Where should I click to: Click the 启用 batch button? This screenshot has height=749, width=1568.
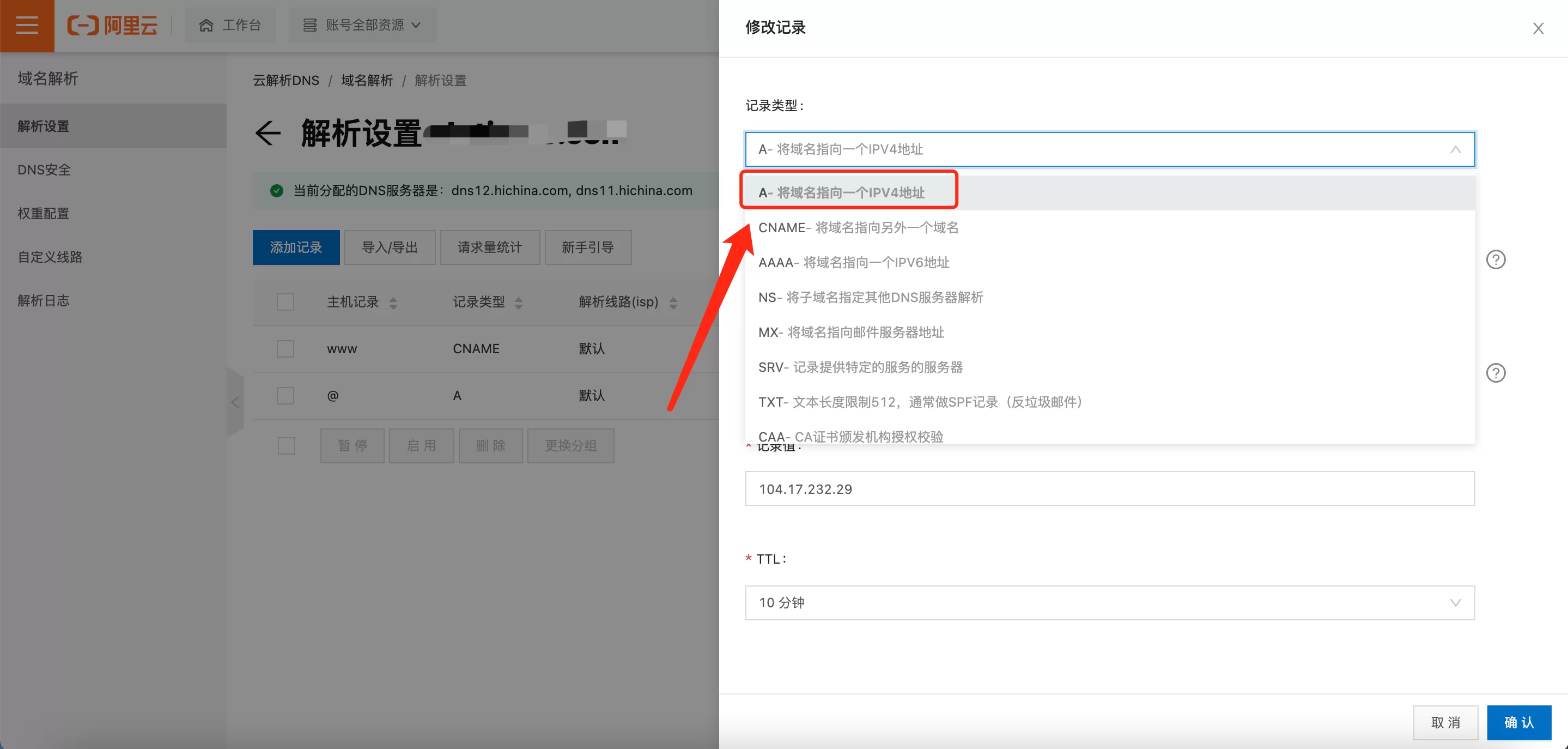[x=421, y=446]
